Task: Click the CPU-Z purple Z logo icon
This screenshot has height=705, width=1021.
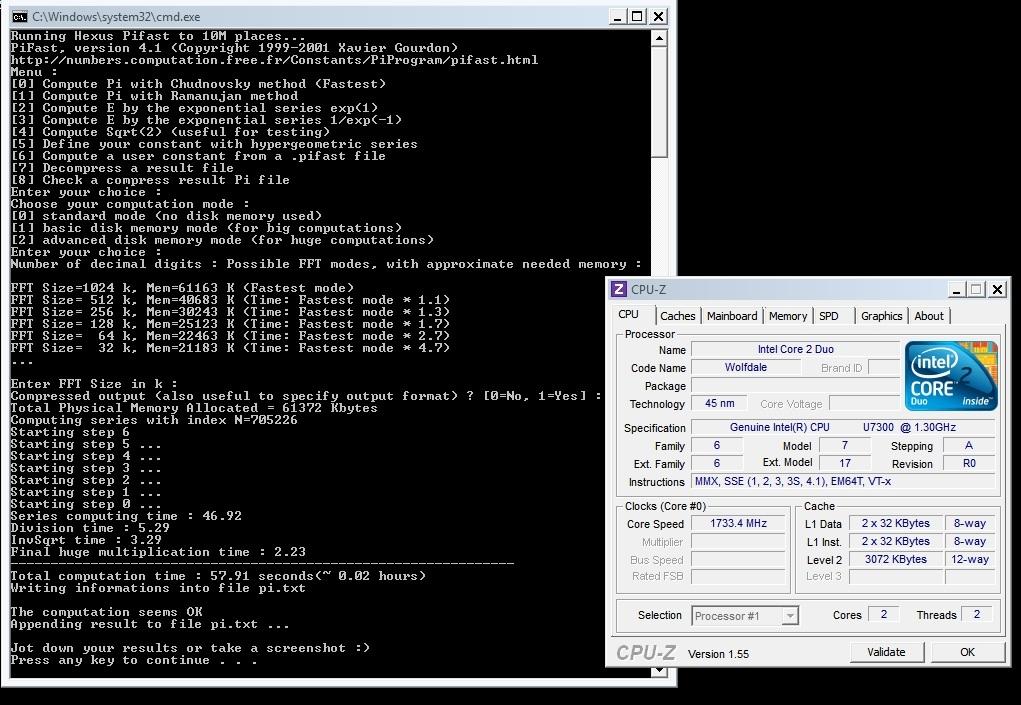Action: [x=619, y=290]
